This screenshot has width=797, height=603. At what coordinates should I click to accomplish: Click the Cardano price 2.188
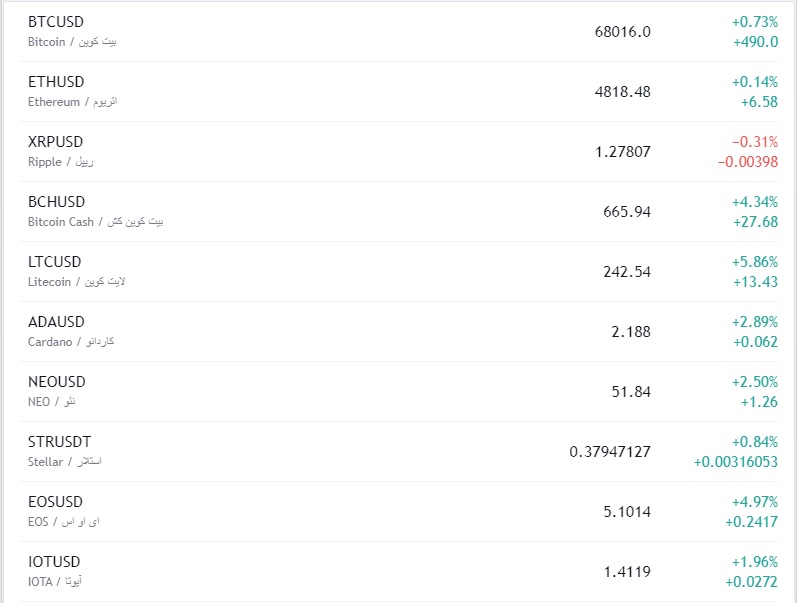tap(631, 332)
